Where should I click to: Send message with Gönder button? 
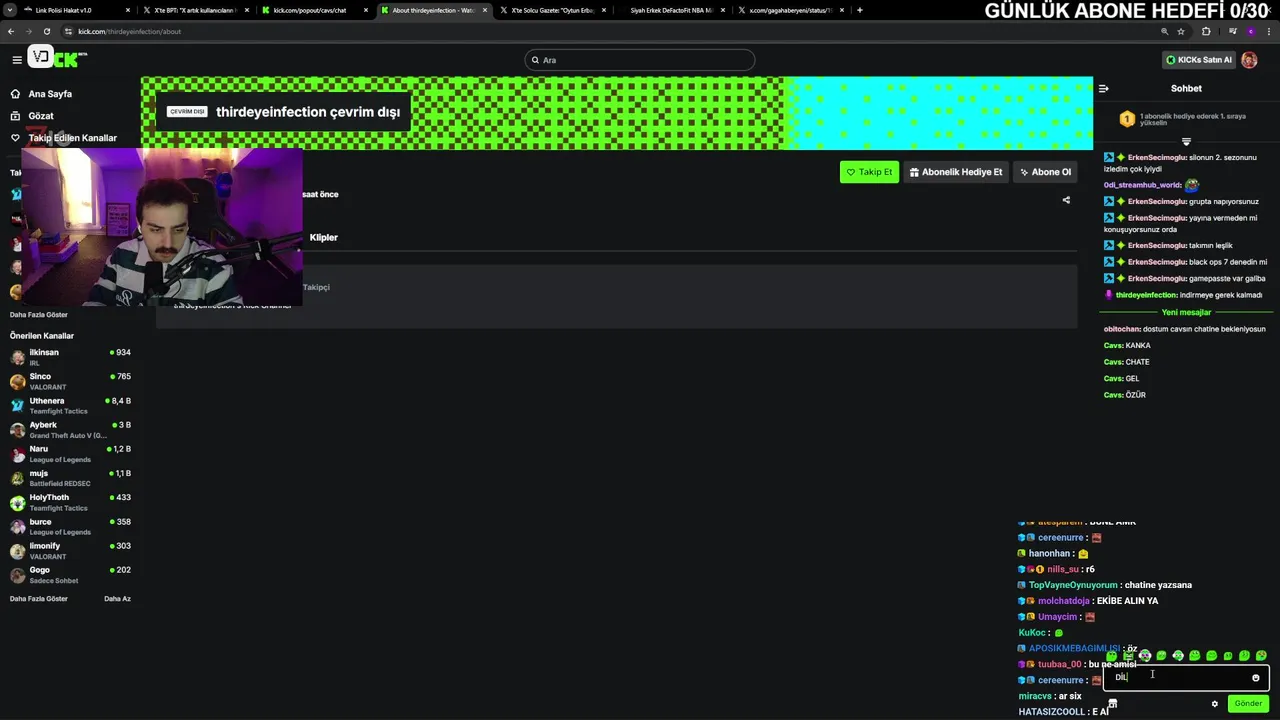pos(1248,703)
